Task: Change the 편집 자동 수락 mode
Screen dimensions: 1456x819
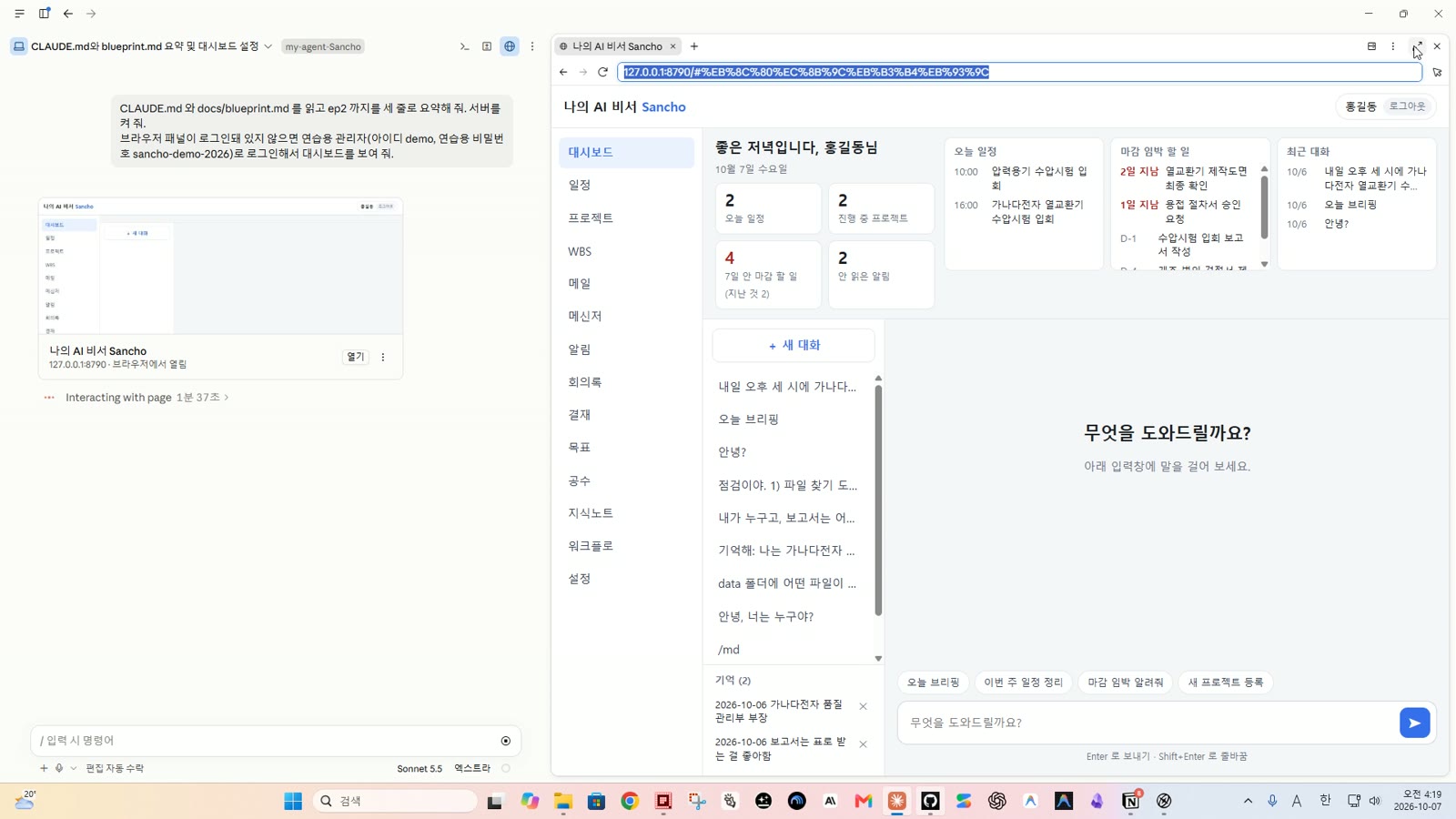Action: coord(115,768)
